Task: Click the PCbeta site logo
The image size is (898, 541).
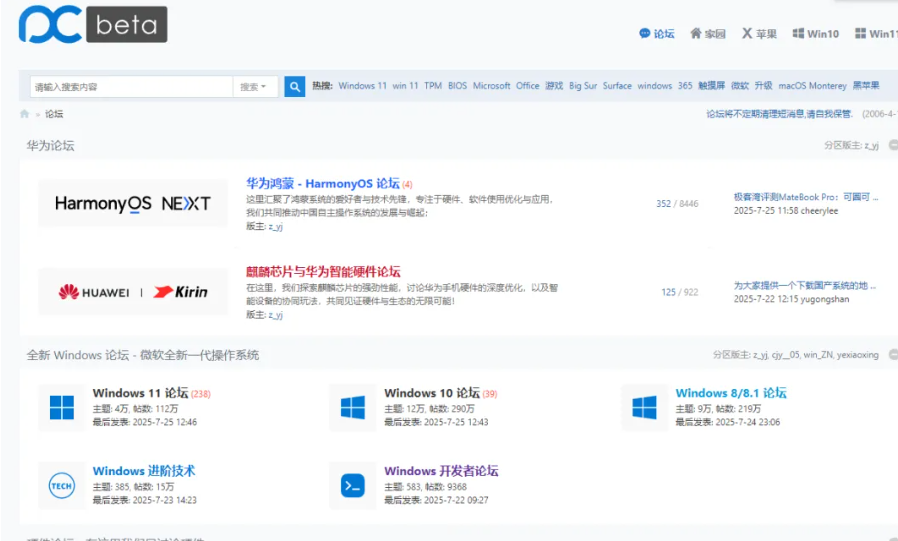Action: pos(93,24)
